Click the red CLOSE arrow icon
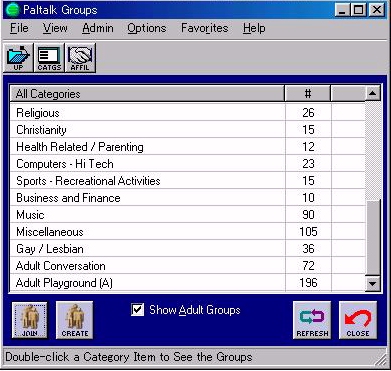 tap(358, 320)
